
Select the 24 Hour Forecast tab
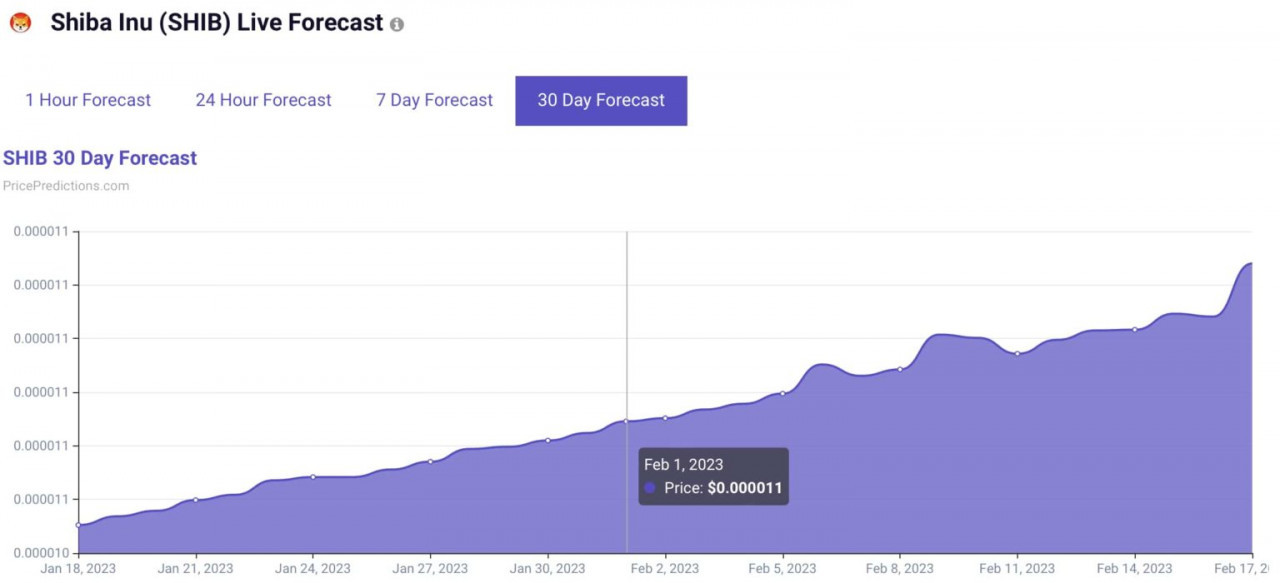[x=263, y=100]
